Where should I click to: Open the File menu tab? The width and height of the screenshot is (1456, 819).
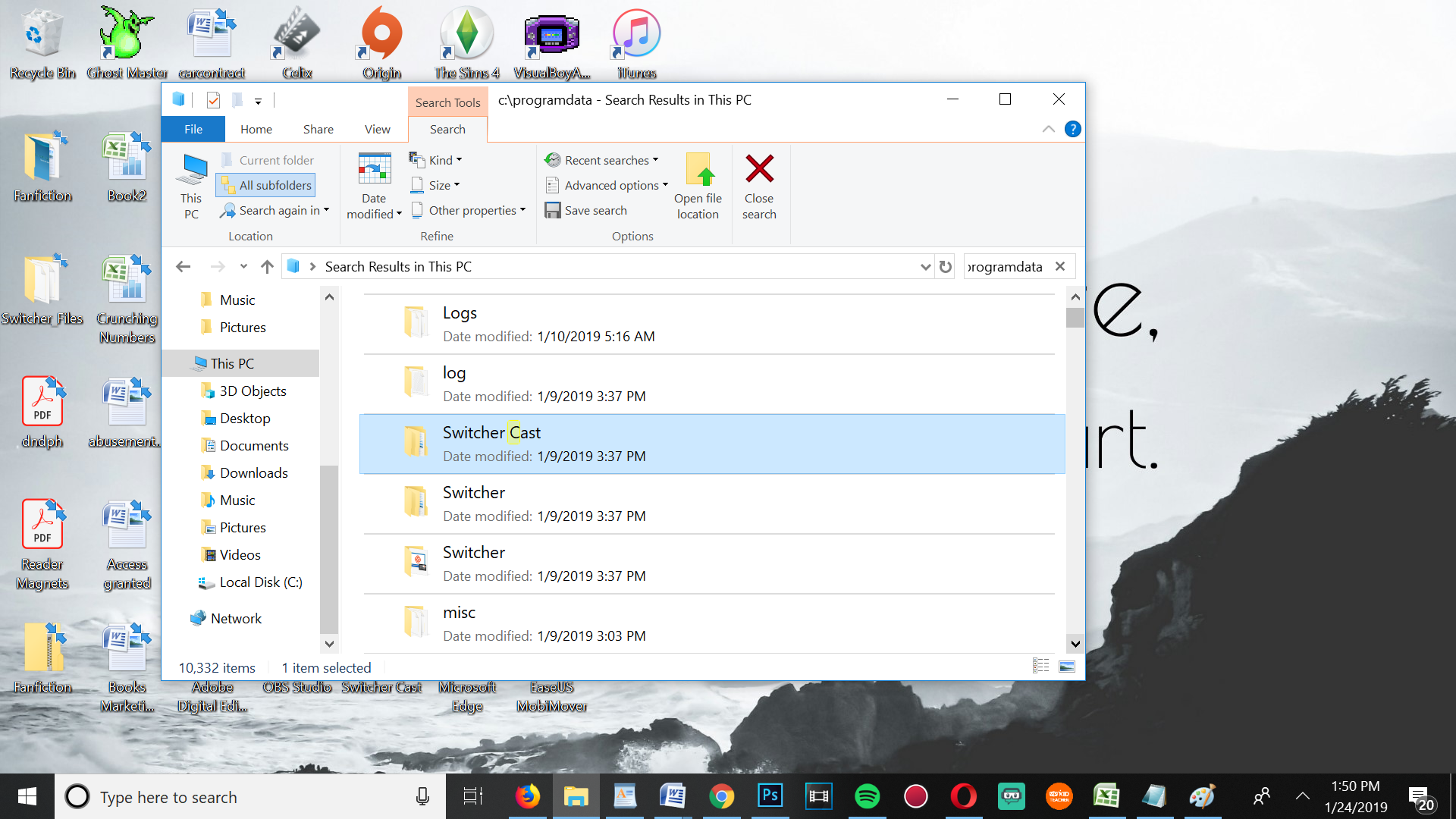(x=193, y=129)
